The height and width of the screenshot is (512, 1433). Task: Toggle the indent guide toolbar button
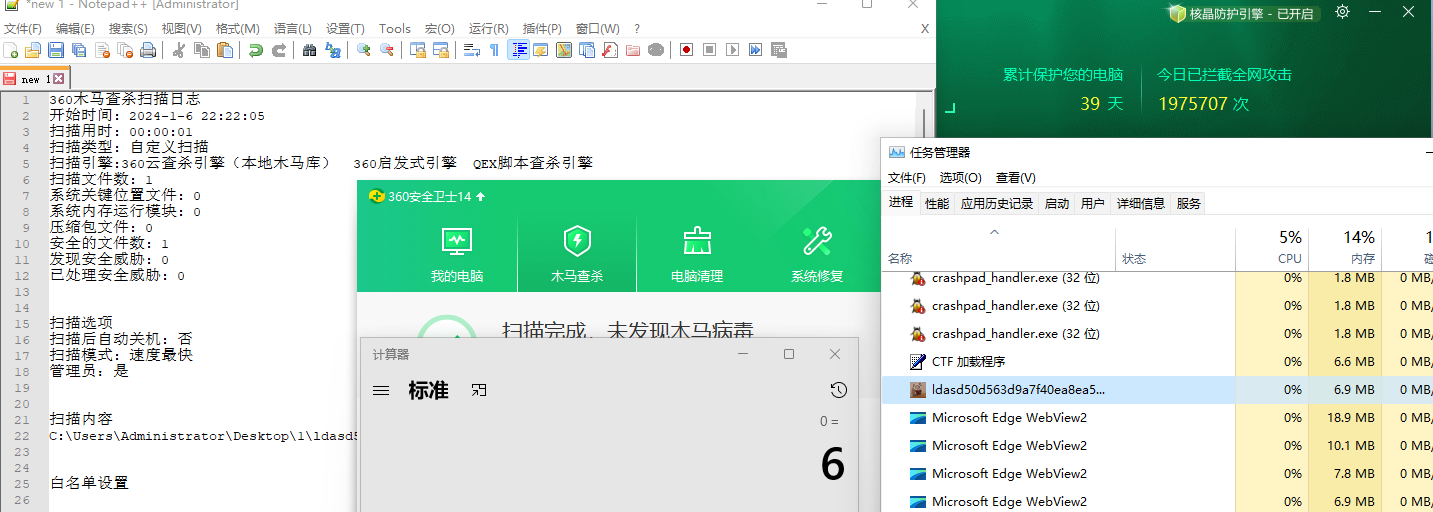point(519,50)
